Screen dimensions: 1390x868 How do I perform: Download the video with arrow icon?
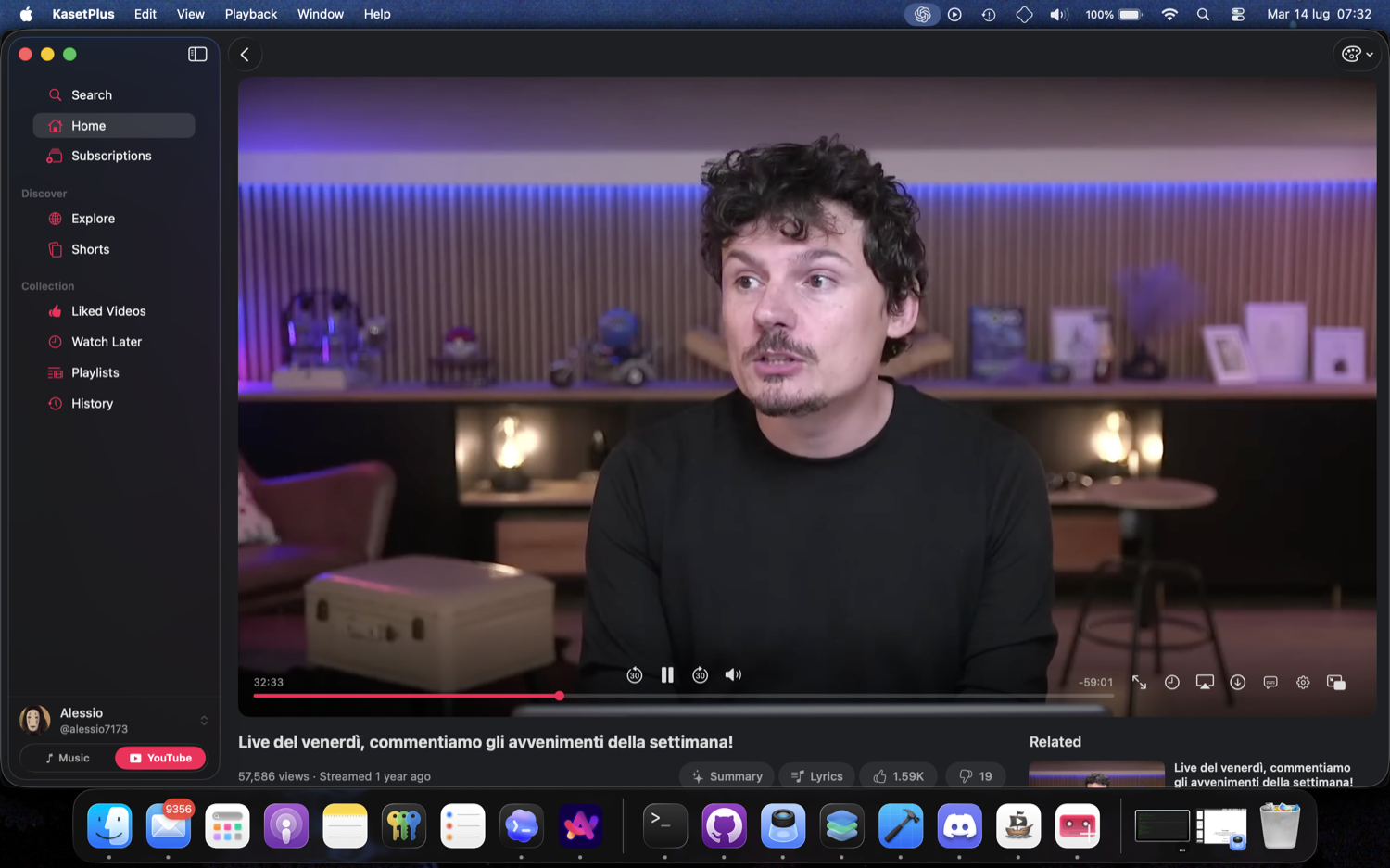[1238, 683]
